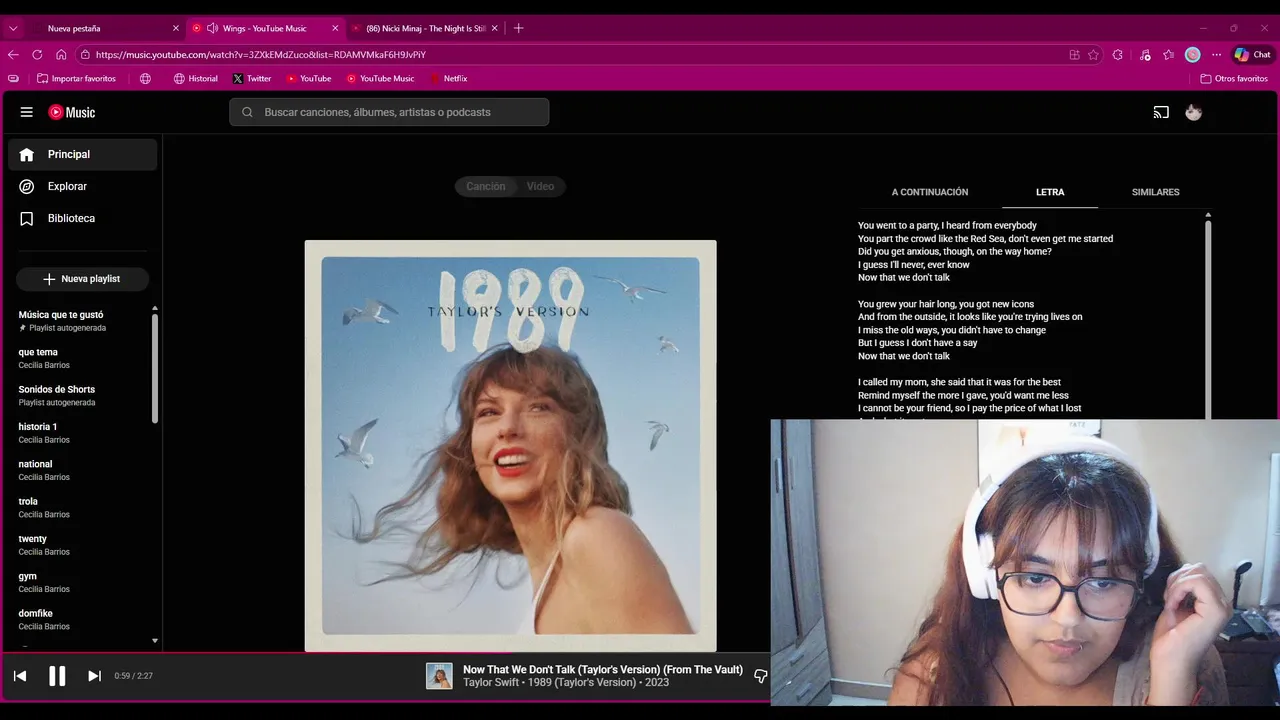Click playlist scrollbar down arrow
Viewport: 1280px width, 720px height.
[154, 640]
